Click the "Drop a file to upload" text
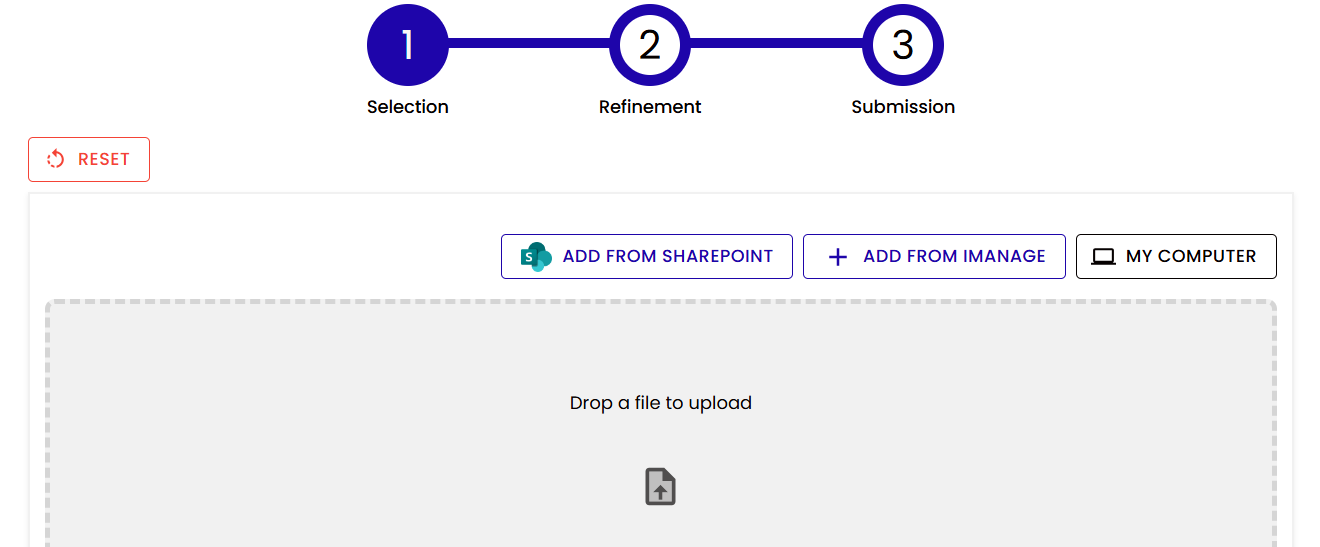Image resolution: width=1320 pixels, height=547 pixels. (660, 403)
